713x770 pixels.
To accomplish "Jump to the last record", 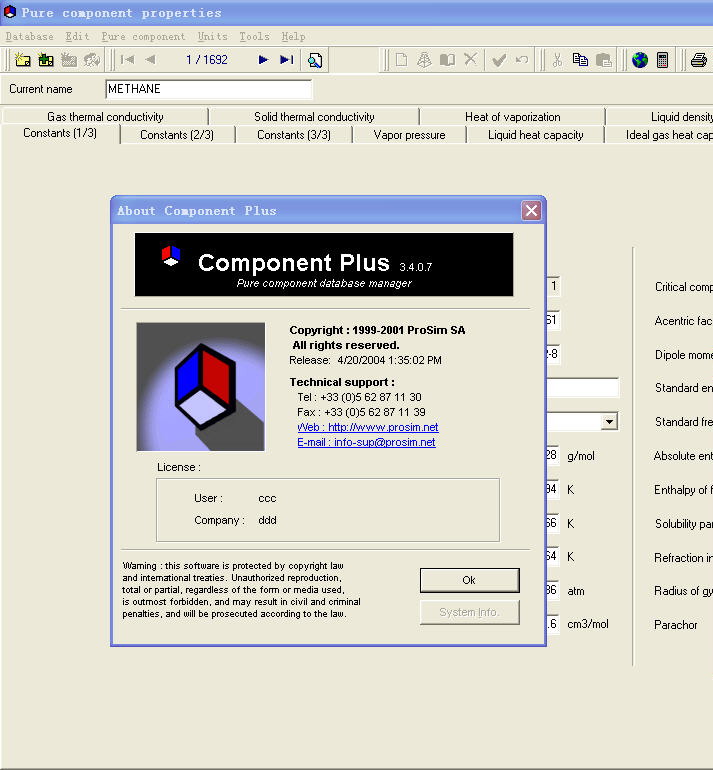I will point(287,60).
